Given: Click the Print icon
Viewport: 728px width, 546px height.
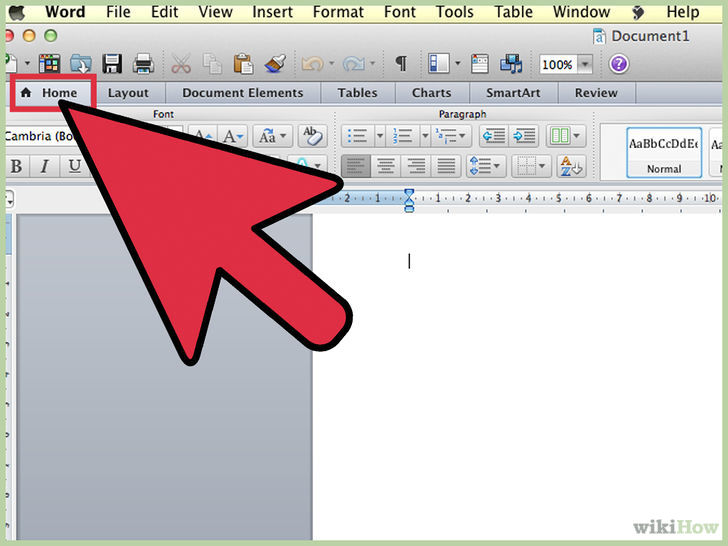Looking at the screenshot, I should [x=143, y=64].
